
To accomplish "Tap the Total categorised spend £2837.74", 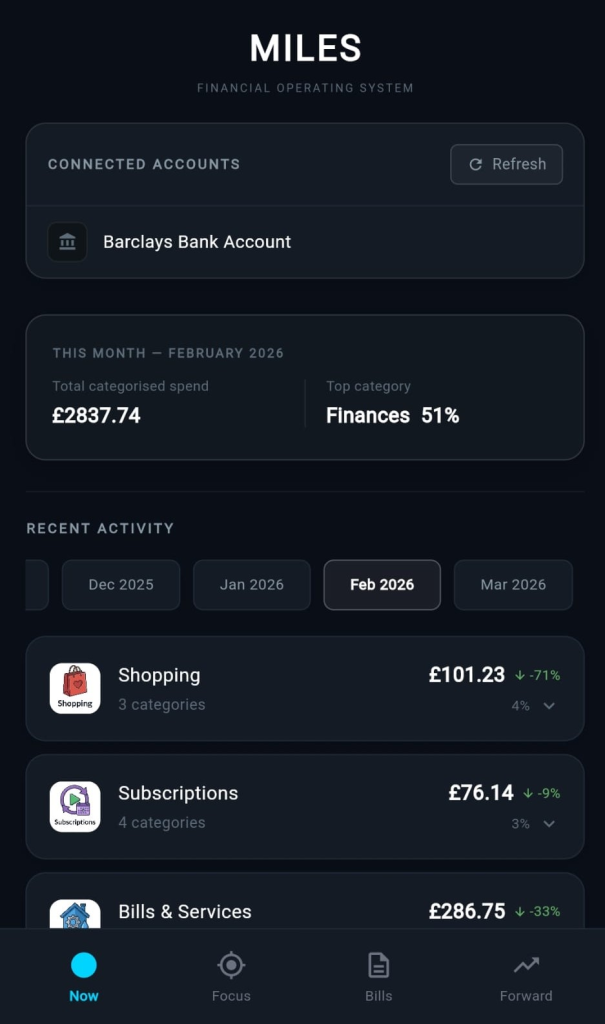I will (96, 416).
